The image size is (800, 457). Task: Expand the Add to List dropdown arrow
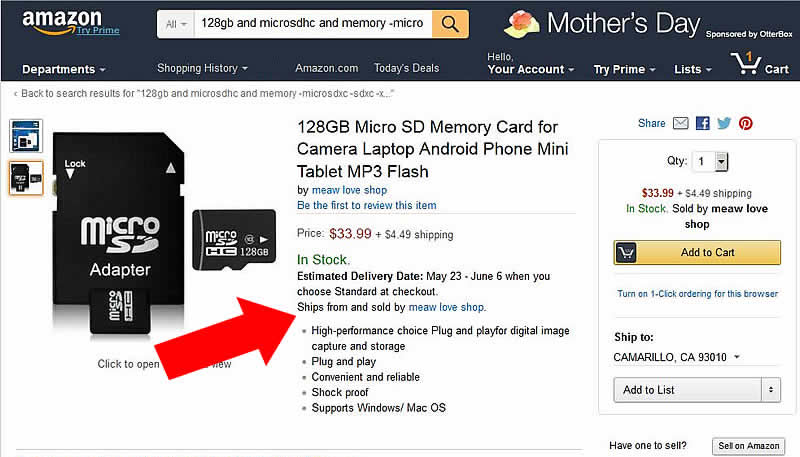(x=771, y=389)
